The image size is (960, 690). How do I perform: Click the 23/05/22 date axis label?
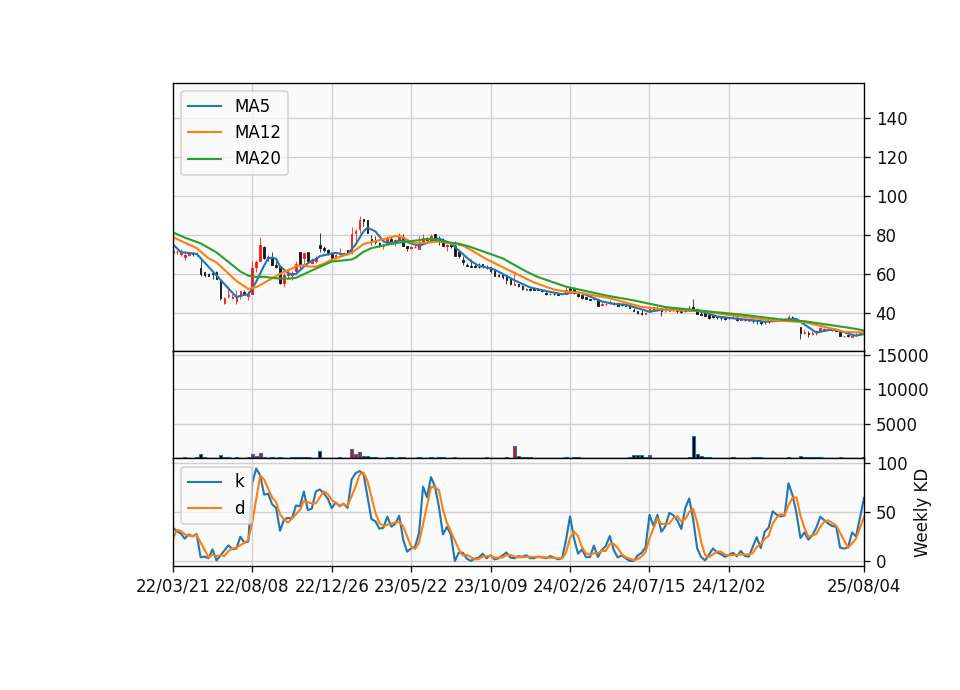coord(411,586)
